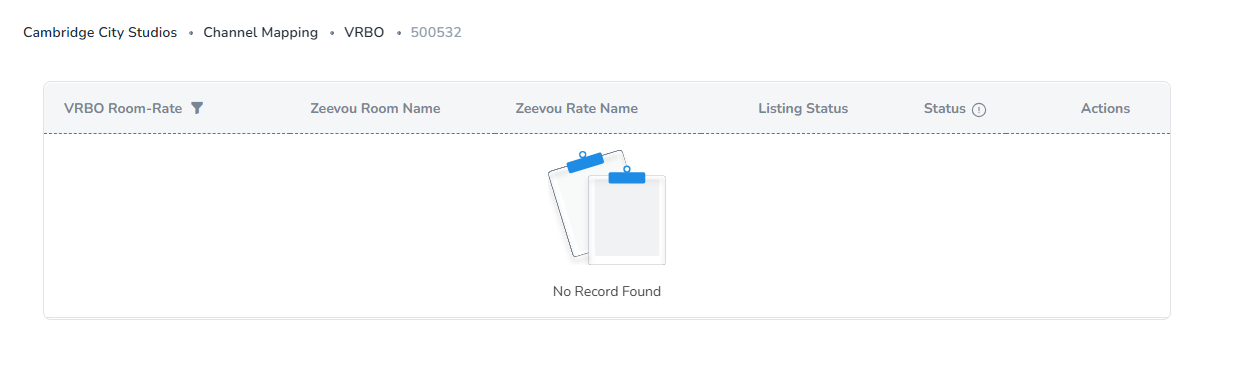Click the dot separator after Cambridge City Studios

(x=191, y=34)
